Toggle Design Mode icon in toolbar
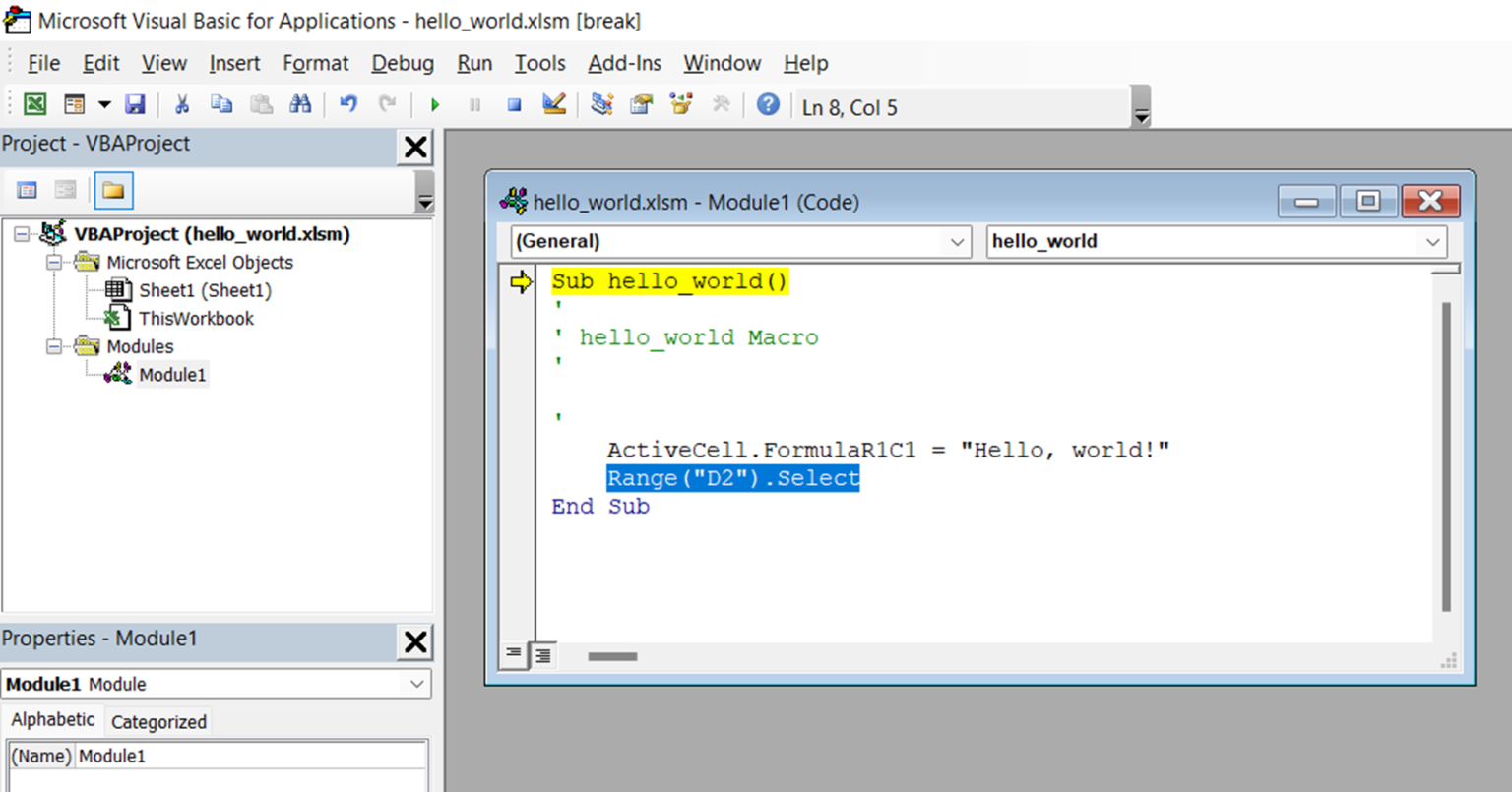 pyautogui.click(x=554, y=104)
